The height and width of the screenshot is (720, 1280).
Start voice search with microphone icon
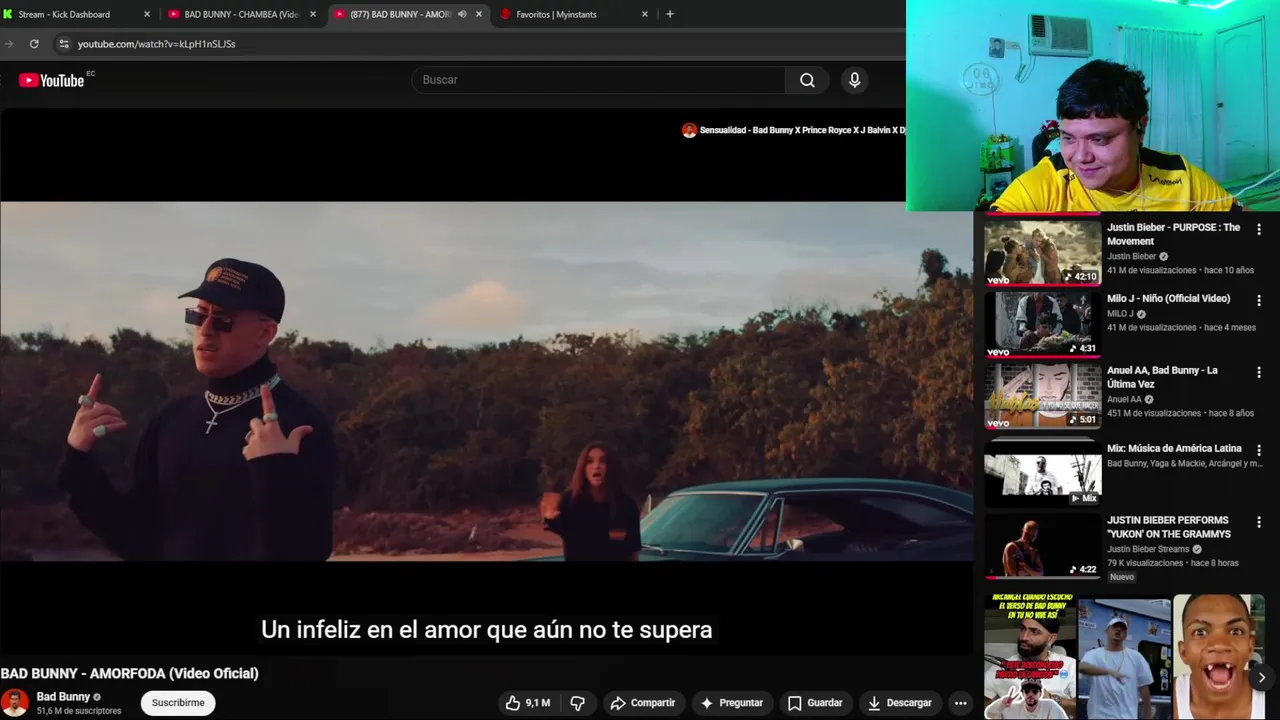(854, 80)
